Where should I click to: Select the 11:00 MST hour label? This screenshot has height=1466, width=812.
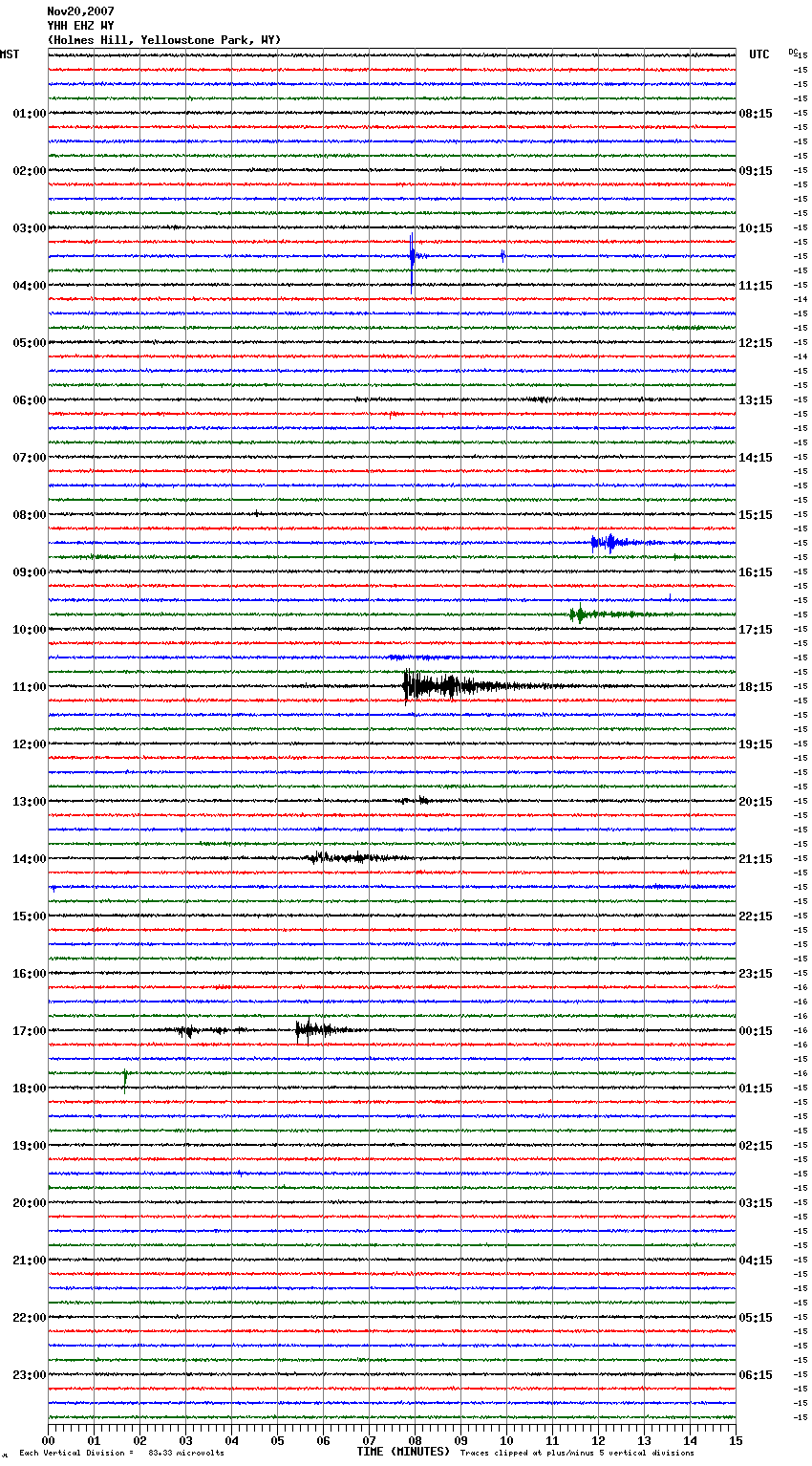(x=29, y=687)
